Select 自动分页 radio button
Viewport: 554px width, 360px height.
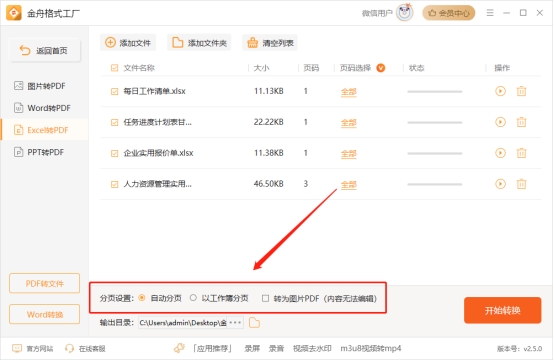(142, 298)
